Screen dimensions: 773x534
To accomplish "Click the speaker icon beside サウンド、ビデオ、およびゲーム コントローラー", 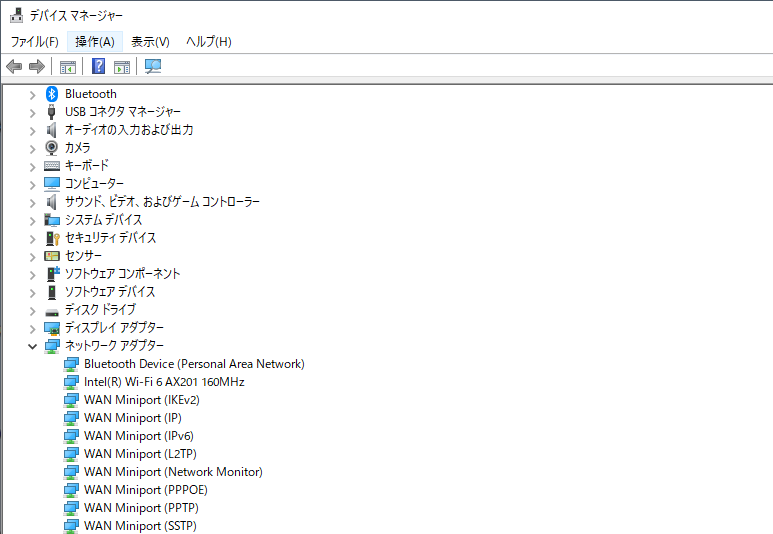I will [51, 202].
